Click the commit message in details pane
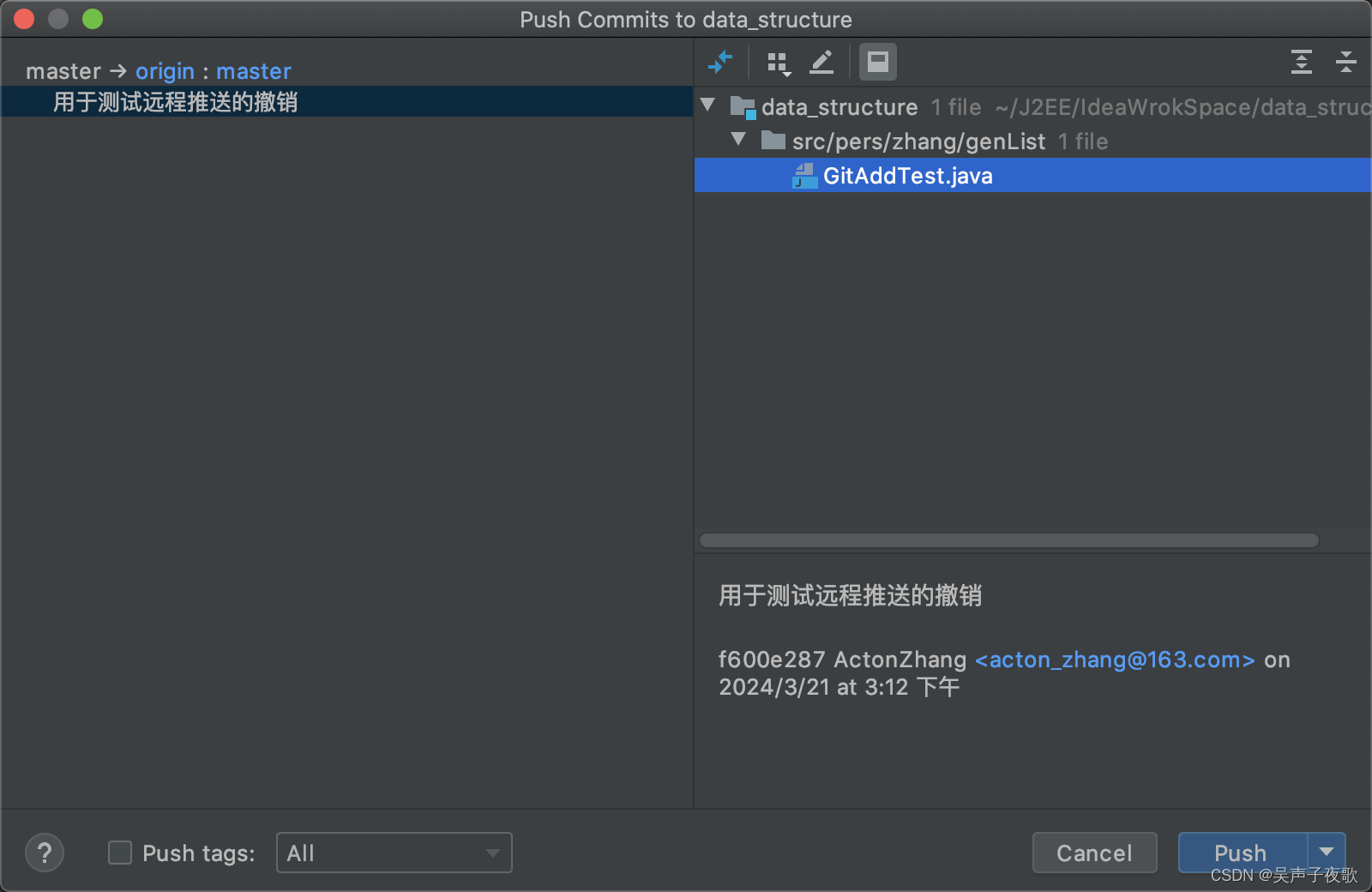Image resolution: width=1372 pixels, height=892 pixels. click(x=850, y=595)
